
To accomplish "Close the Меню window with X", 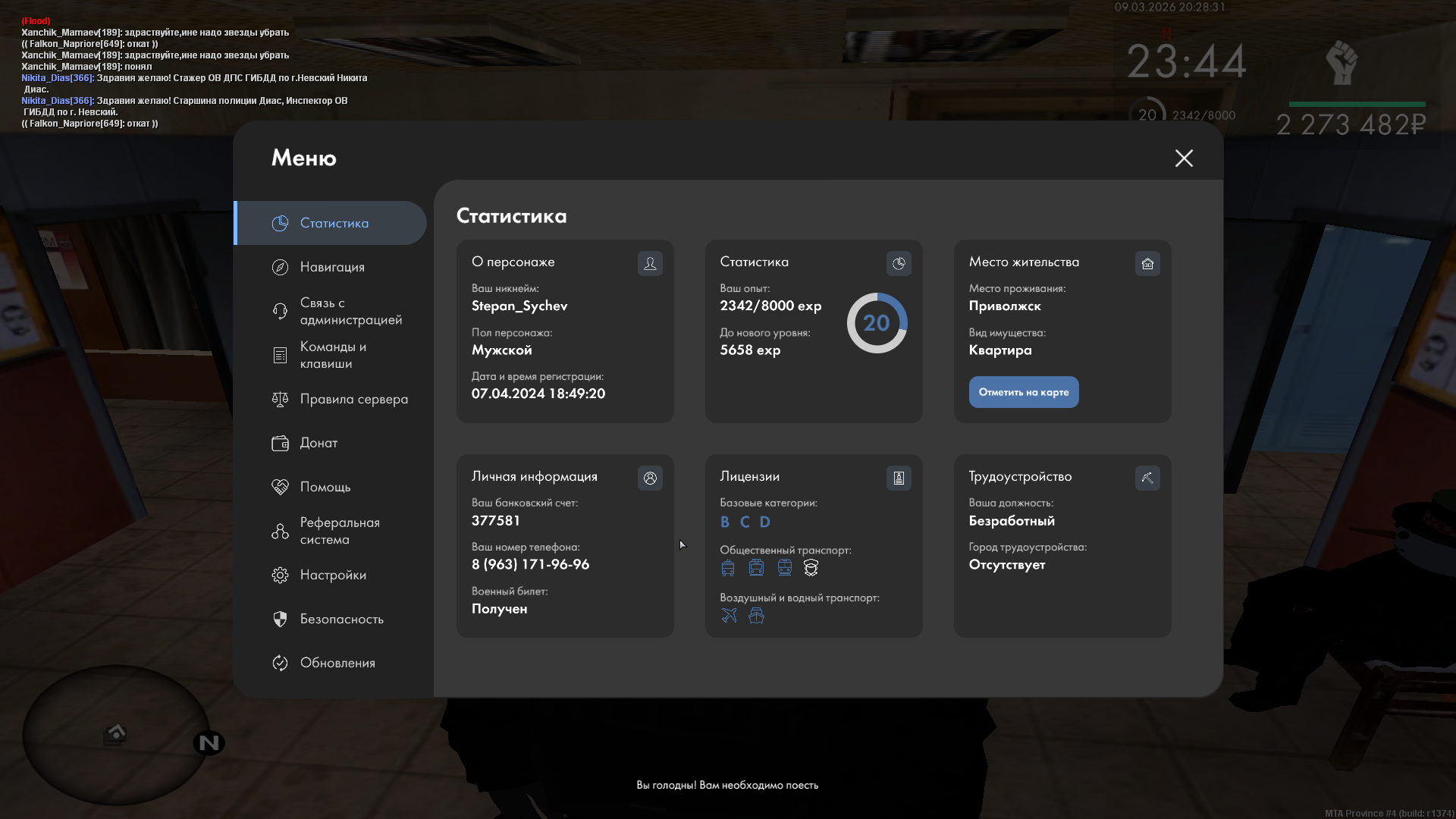I will [x=1184, y=158].
